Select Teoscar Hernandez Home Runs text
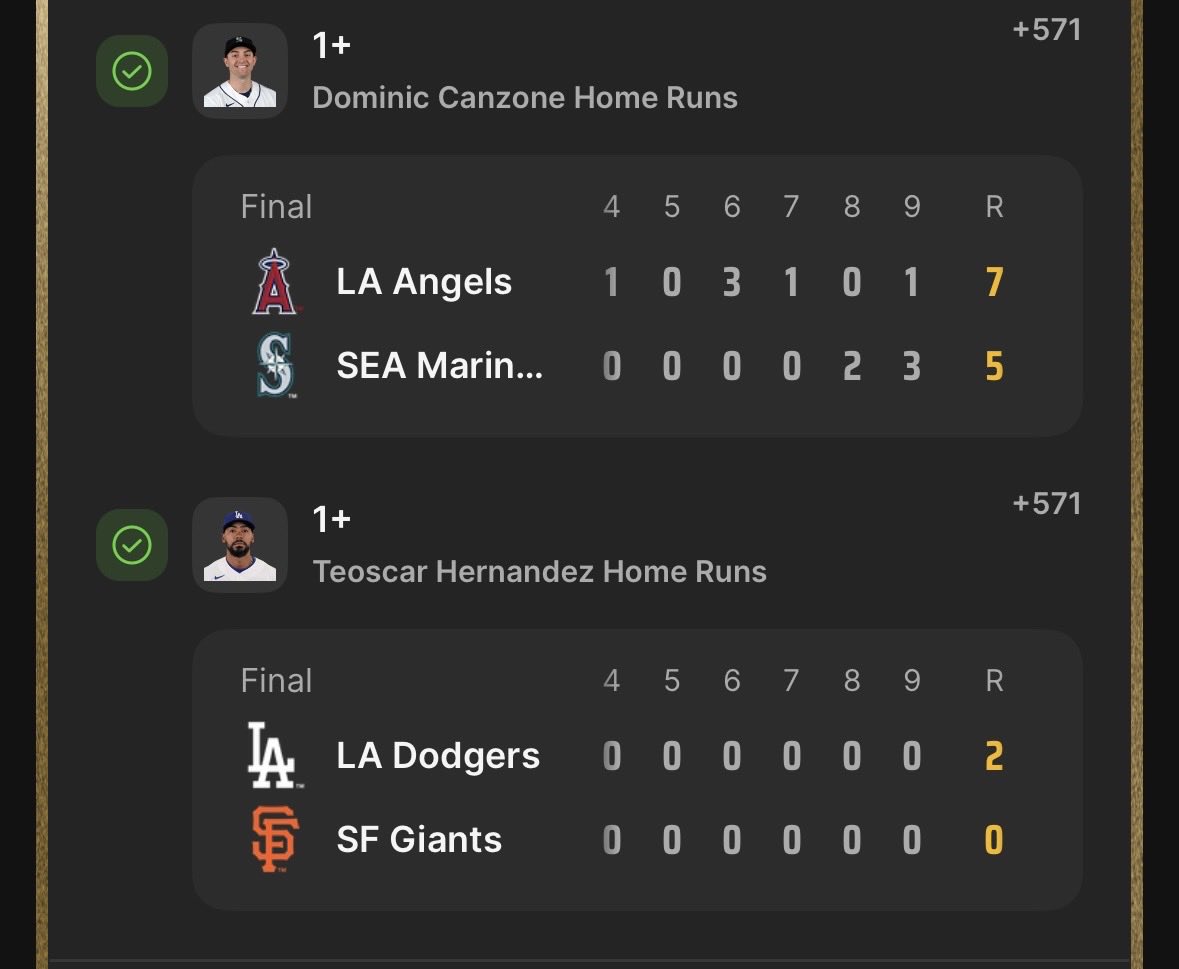Screen dimensions: 1179x969 539,571
